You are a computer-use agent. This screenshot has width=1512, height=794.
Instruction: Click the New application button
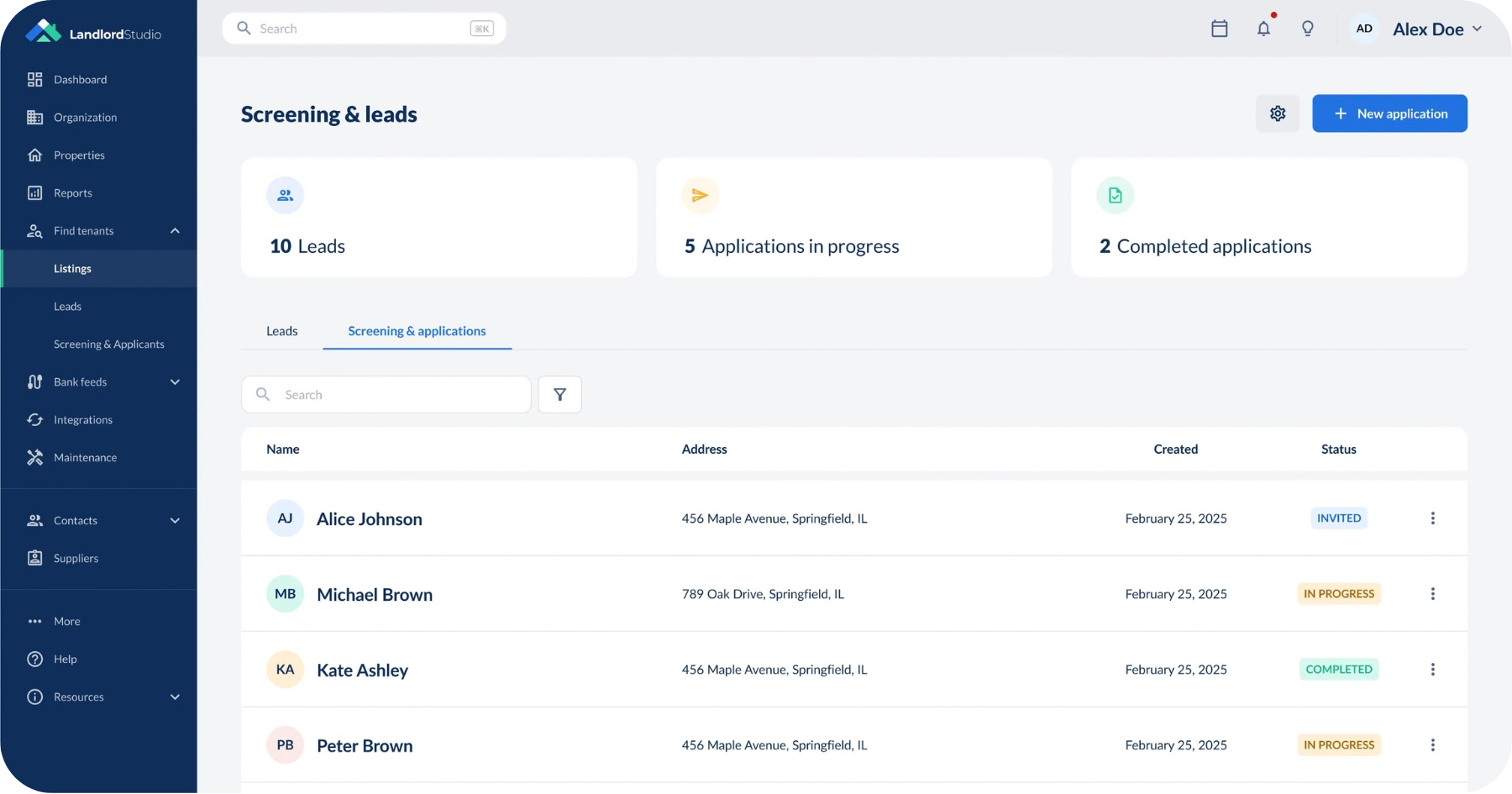point(1389,113)
